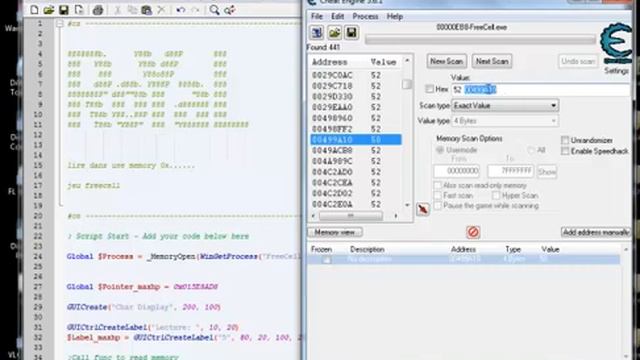
Task: Click the Show button next to range fields
Action: coord(547,172)
